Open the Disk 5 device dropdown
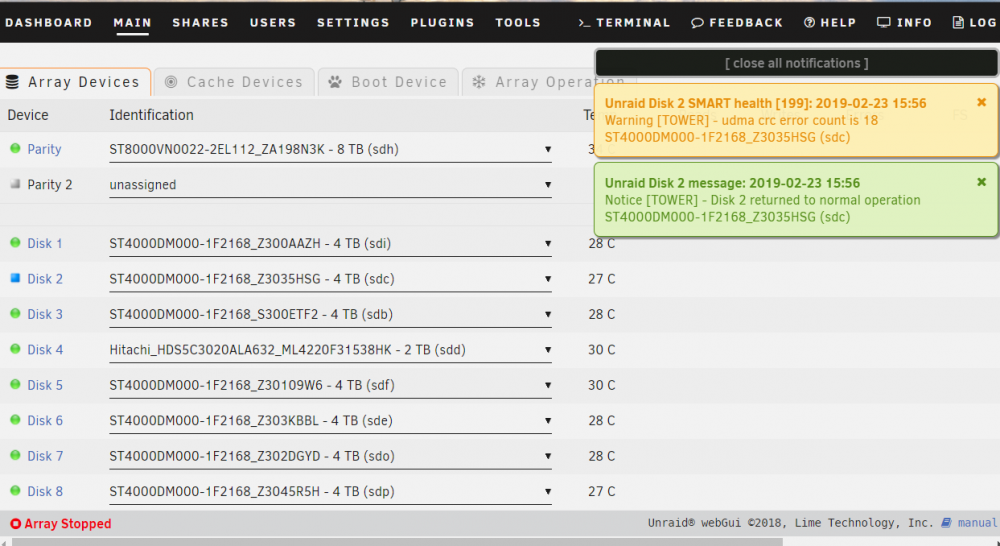The image size is (1000, 546). click(330, 385)
